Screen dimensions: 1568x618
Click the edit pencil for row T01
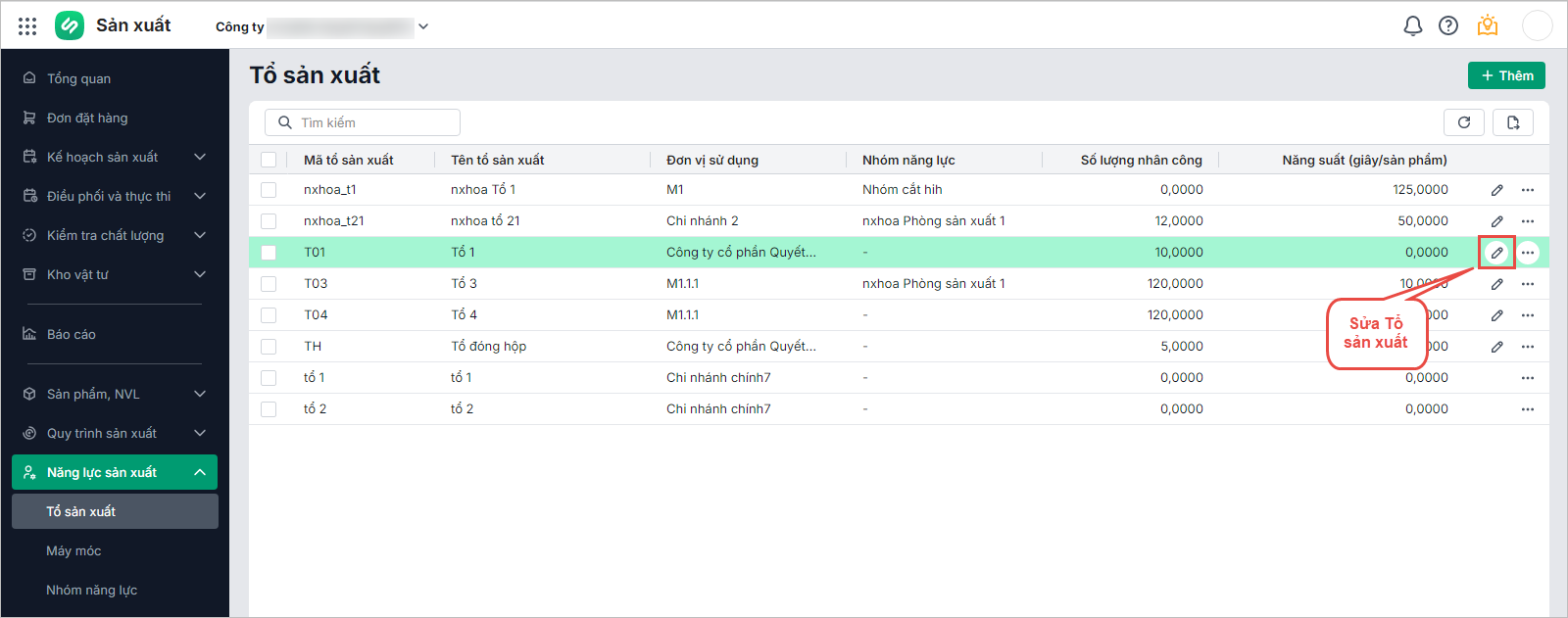click(x=1496, y=253)
